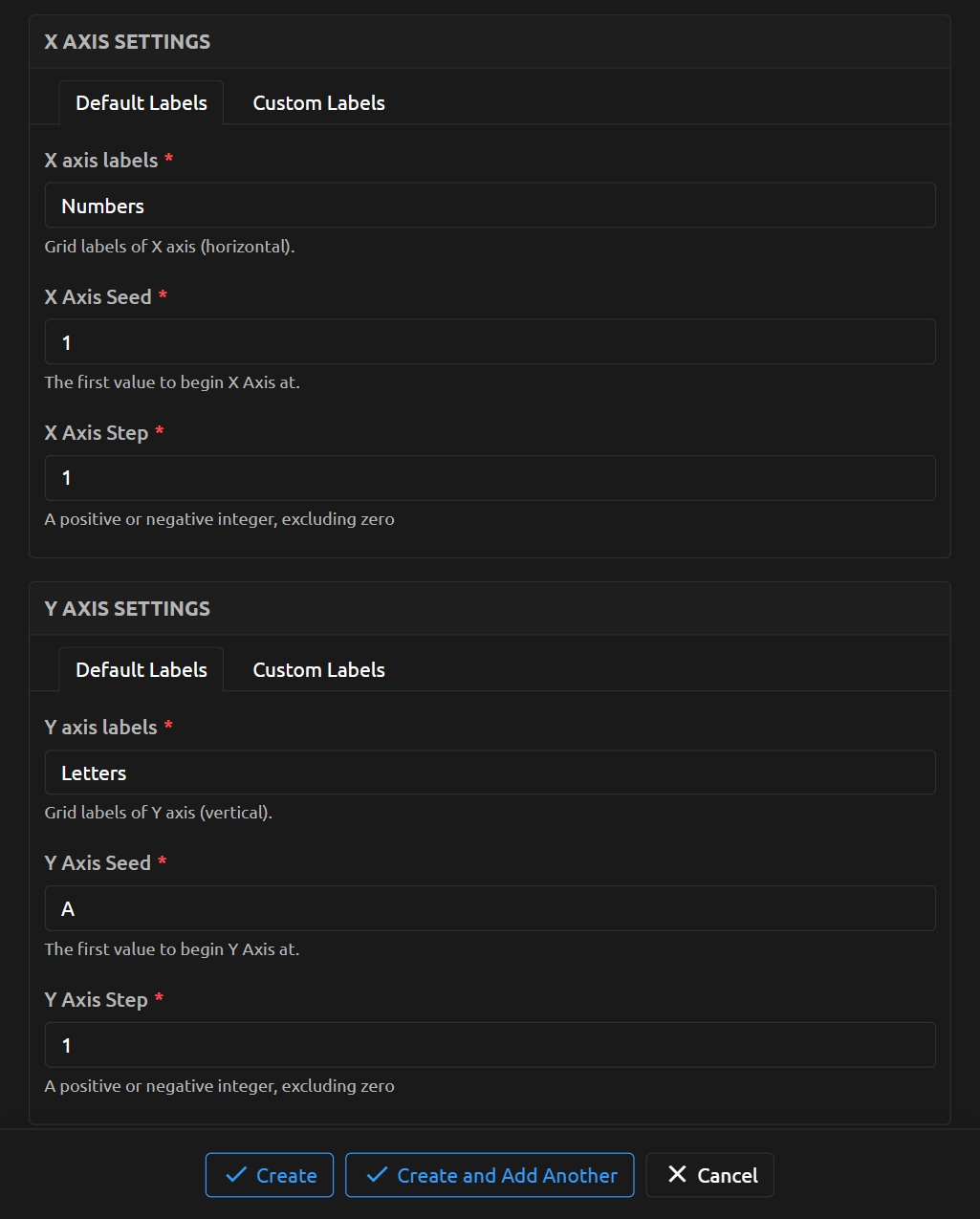Focus the X Axis Seed input field

pyautogui.click(x=490, y=342)
